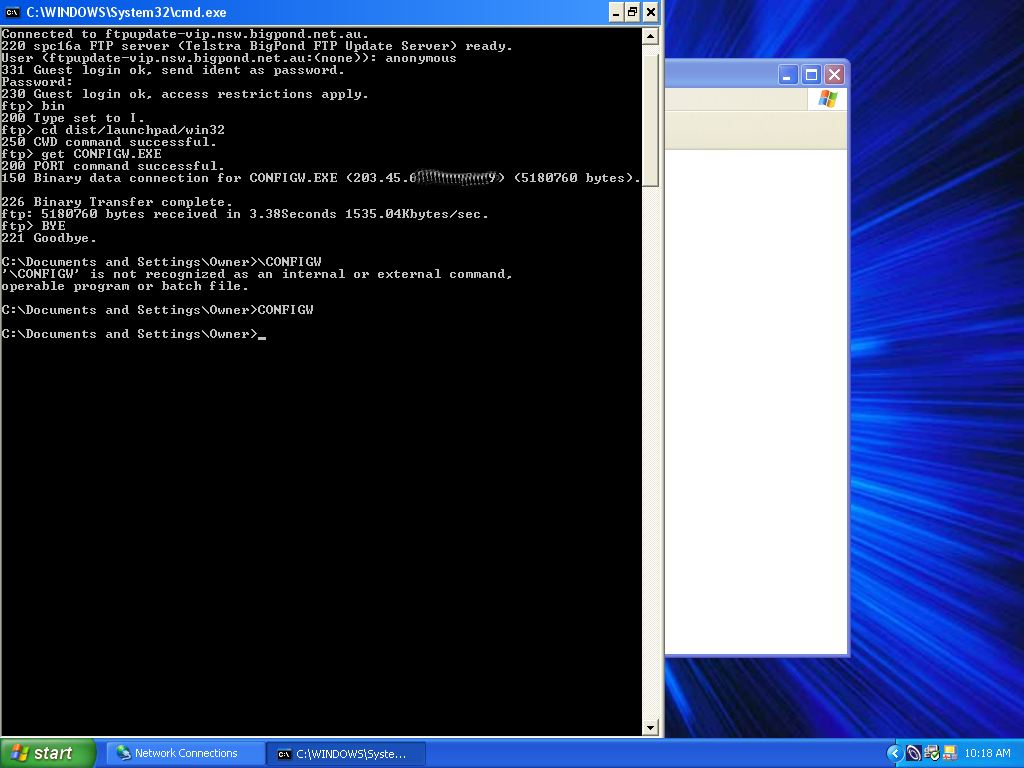
Task: Click the line '331 Guest login ok, send ident as password.'
Action: 173,70
